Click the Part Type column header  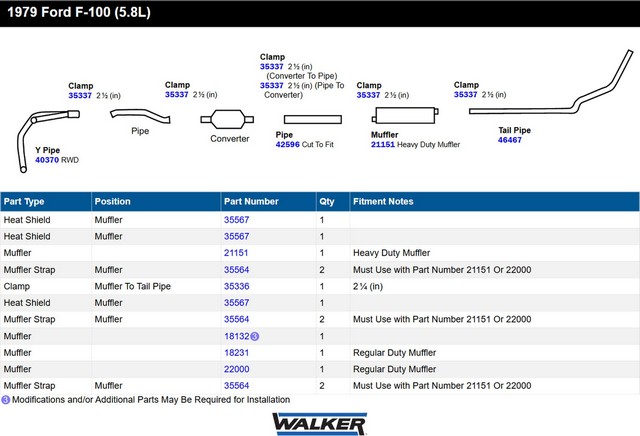pos(46,202)
